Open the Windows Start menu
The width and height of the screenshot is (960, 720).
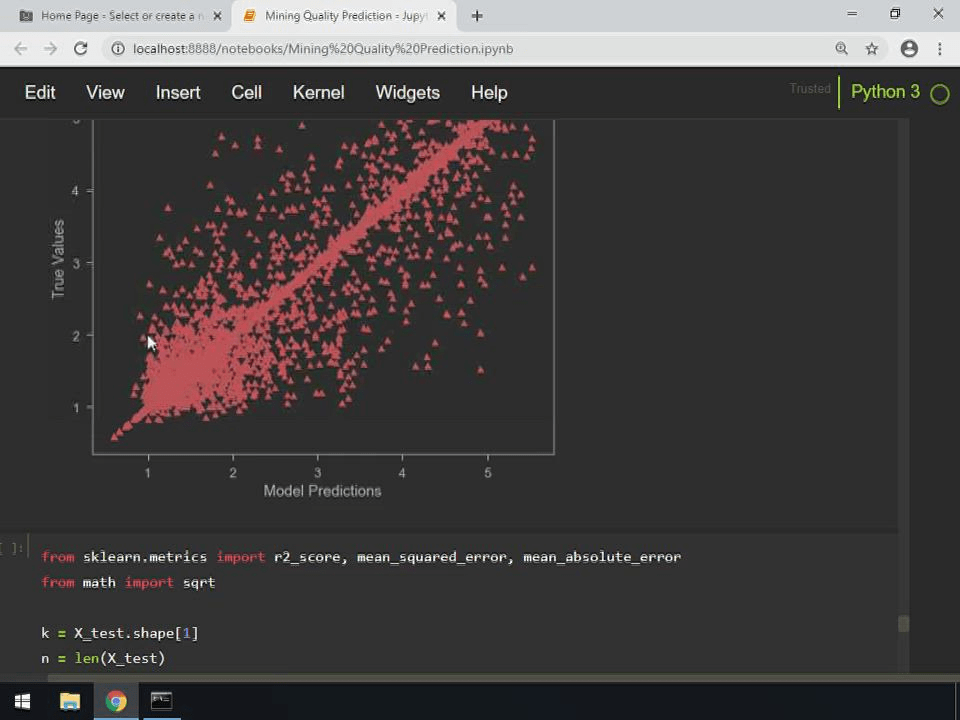[22, 701]
